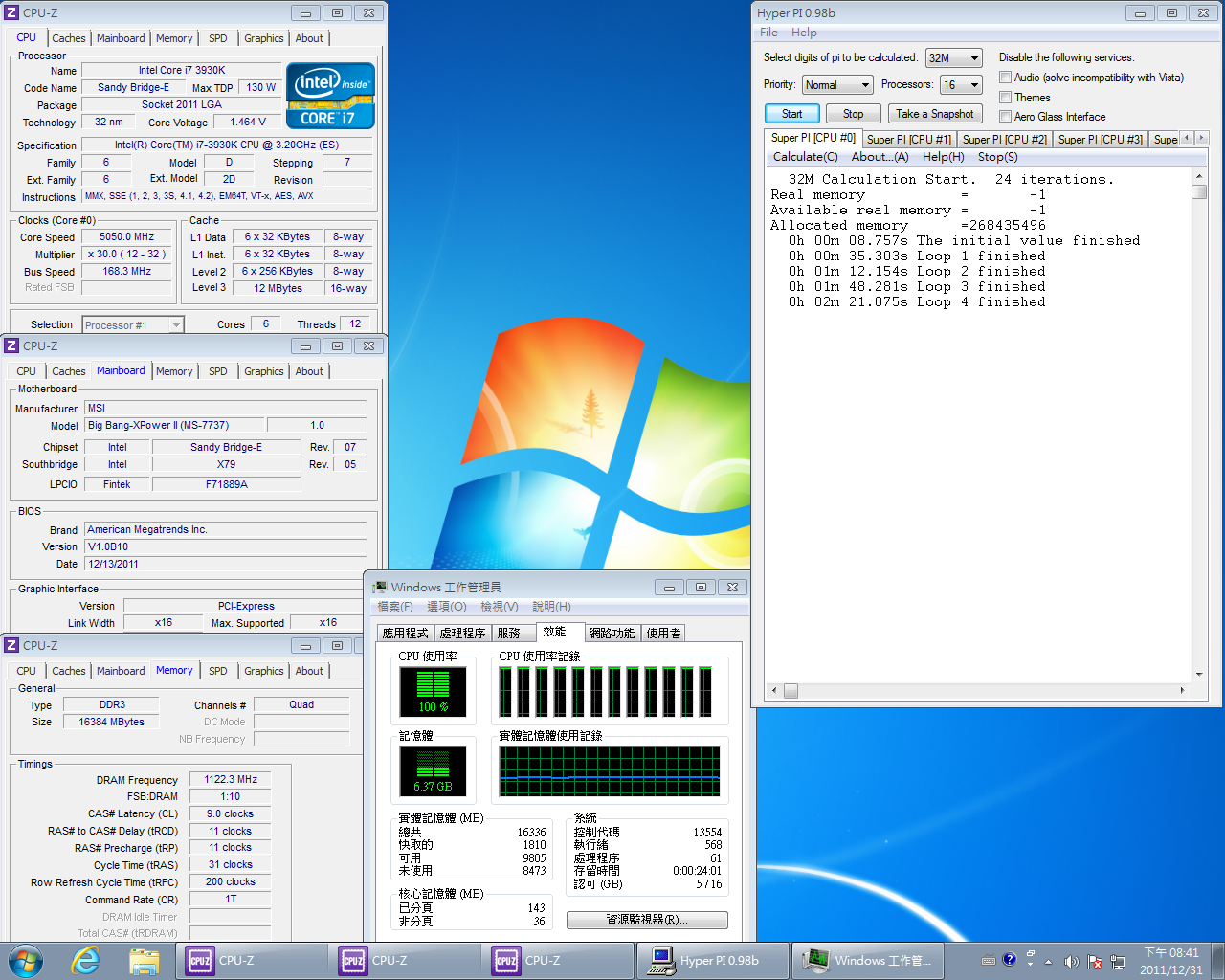Click the Hyper PI output horizontal scrollbar thumb
The width and height of the screenshot is (1225, 980).
point(791,690)
